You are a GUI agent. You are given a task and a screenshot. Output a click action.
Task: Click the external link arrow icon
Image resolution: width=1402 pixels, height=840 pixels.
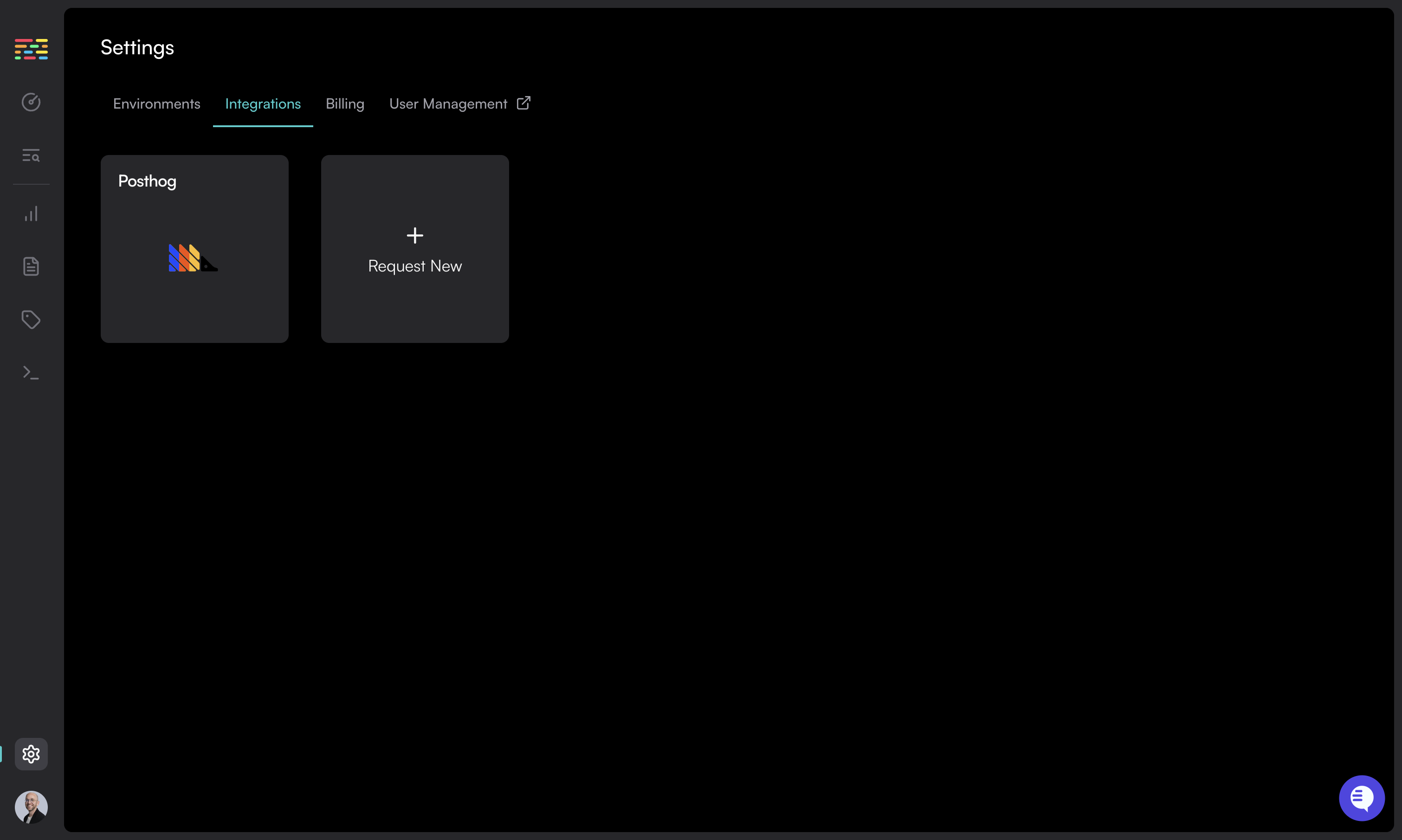coord(523,103)
